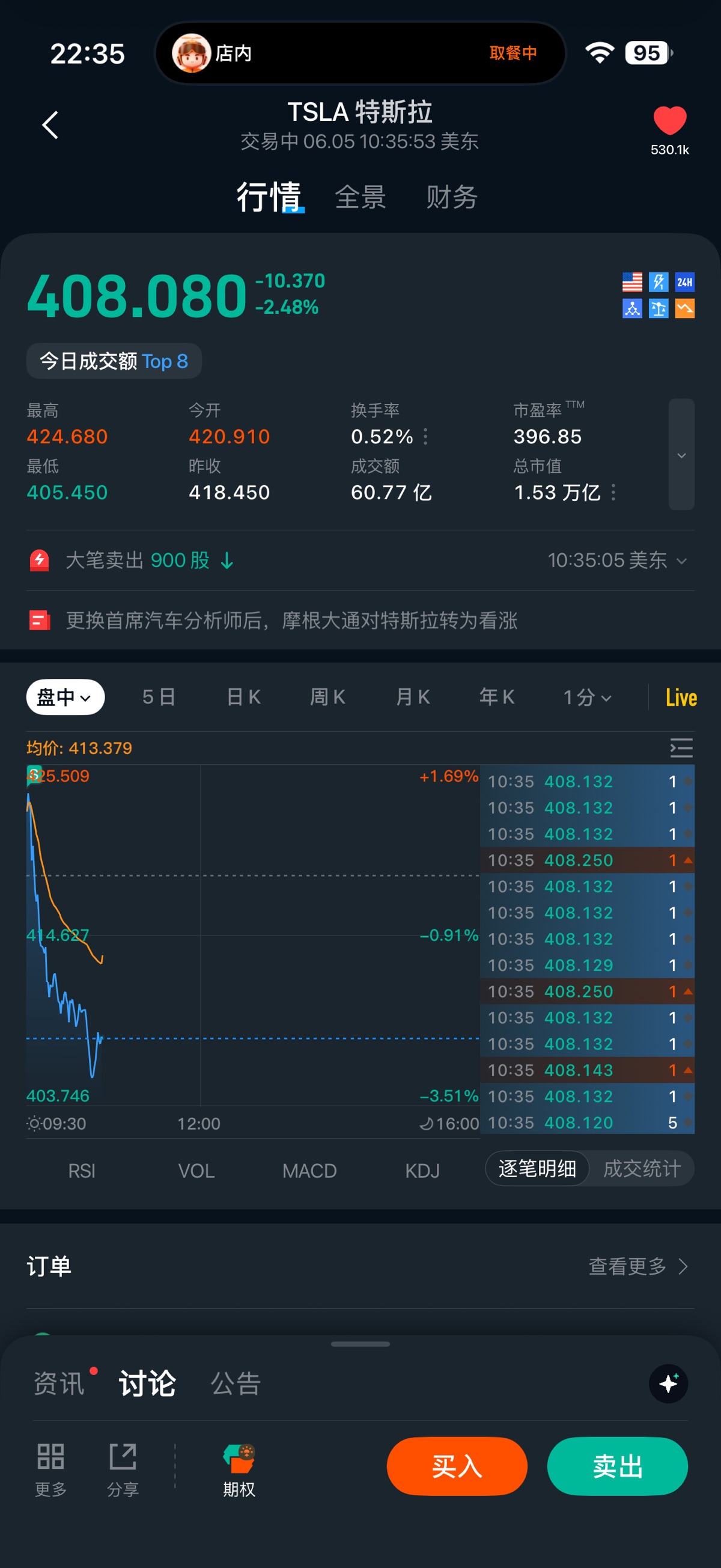Open the 更多 grid menu
The image size is (721, 1568).
50,1469
